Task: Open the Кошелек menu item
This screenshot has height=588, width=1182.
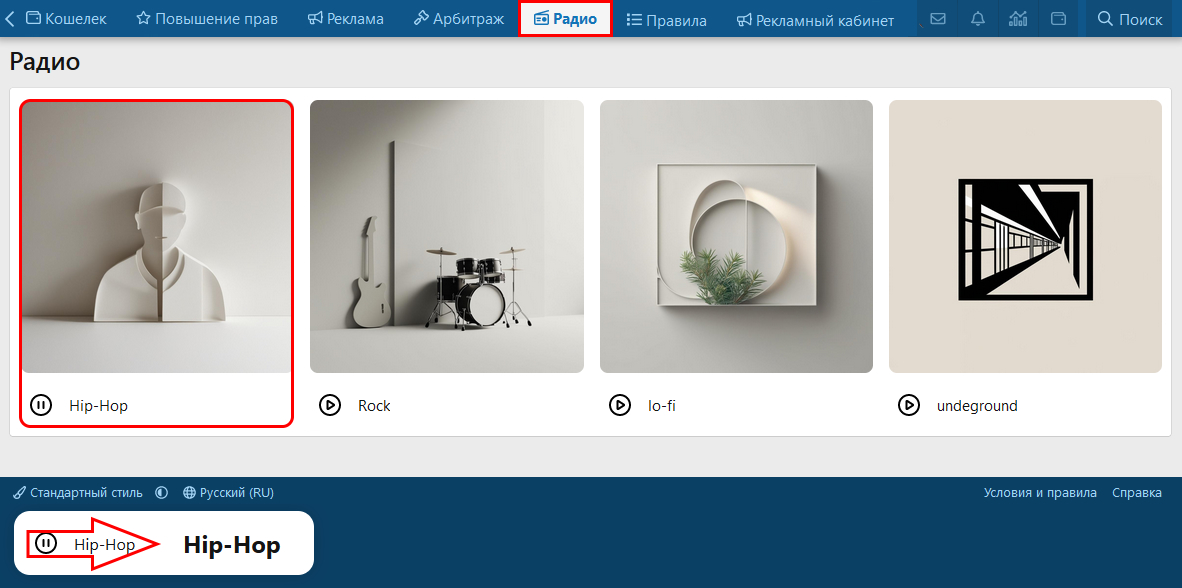Action: click(66, 19)
